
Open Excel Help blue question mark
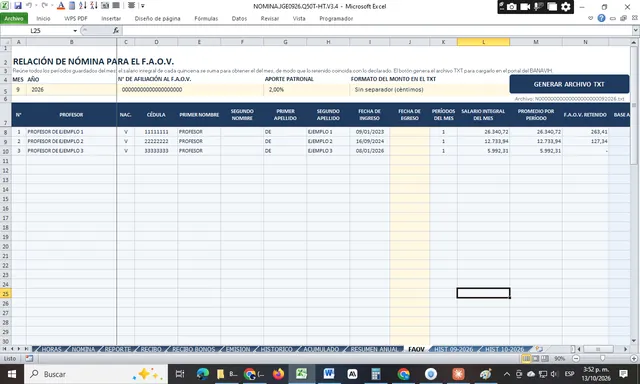tap(601, 18)
